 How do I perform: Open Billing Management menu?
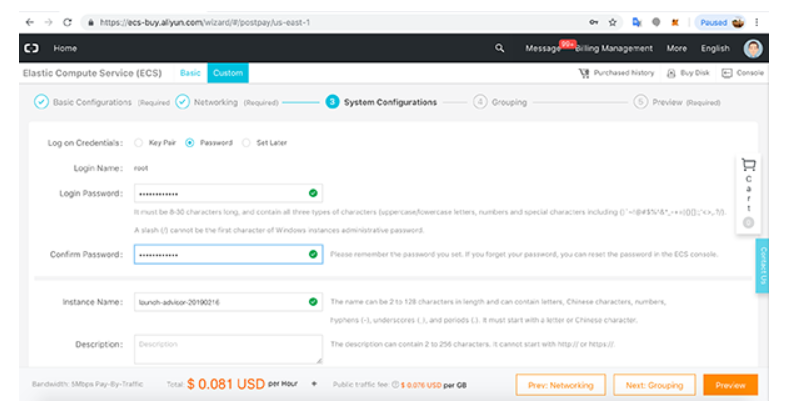(614, 48)
